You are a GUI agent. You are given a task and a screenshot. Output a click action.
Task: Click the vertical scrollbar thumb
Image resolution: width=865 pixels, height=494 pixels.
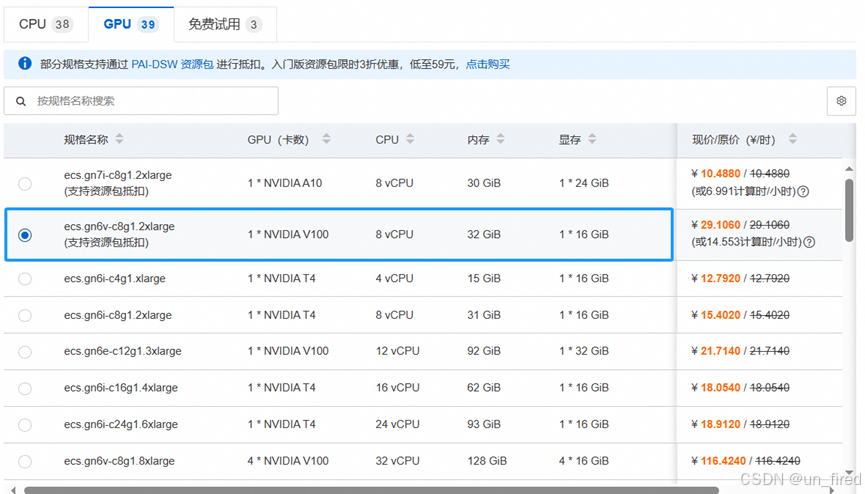pyautogui.click(x=849, y=210)
